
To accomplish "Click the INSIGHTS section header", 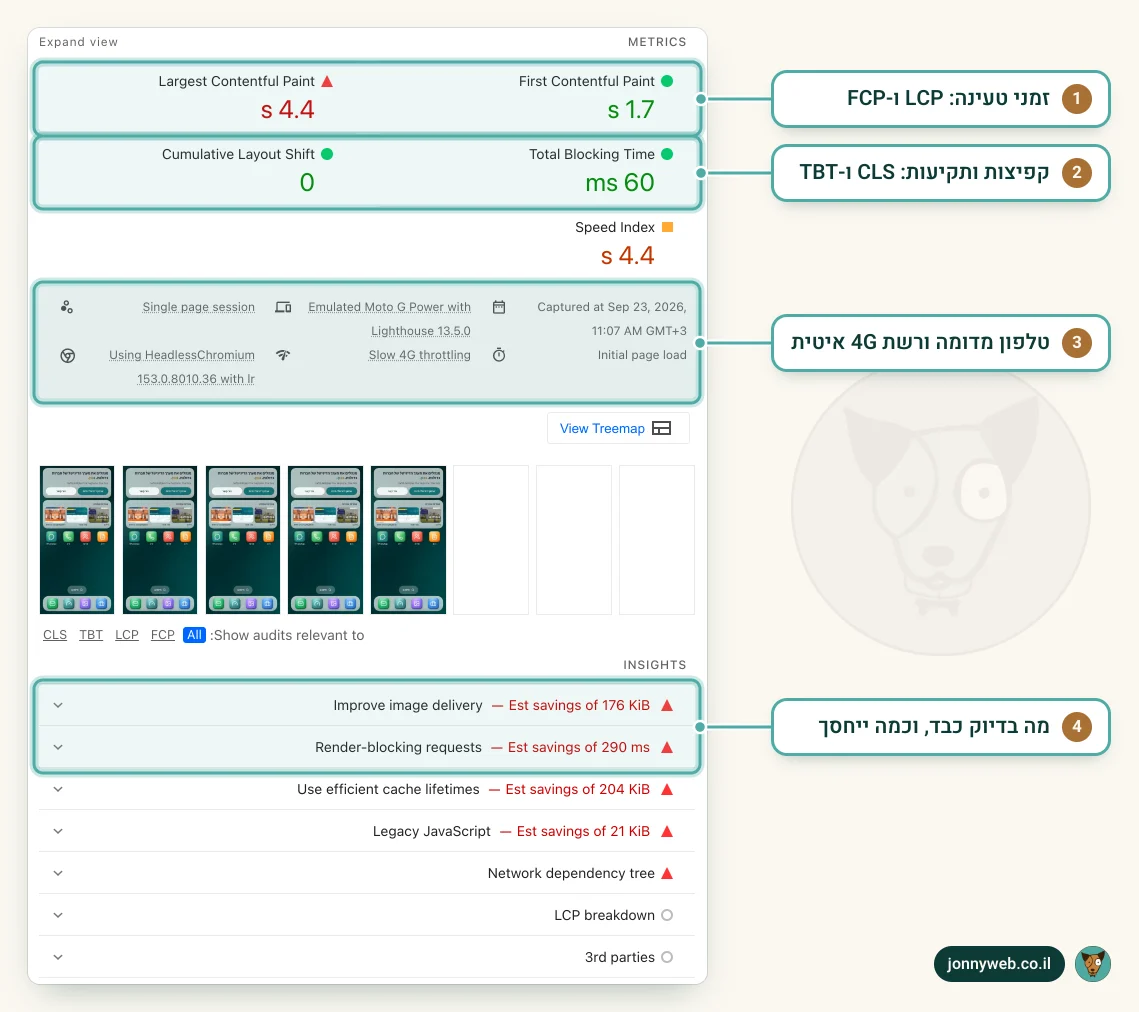I will point(654,665).
